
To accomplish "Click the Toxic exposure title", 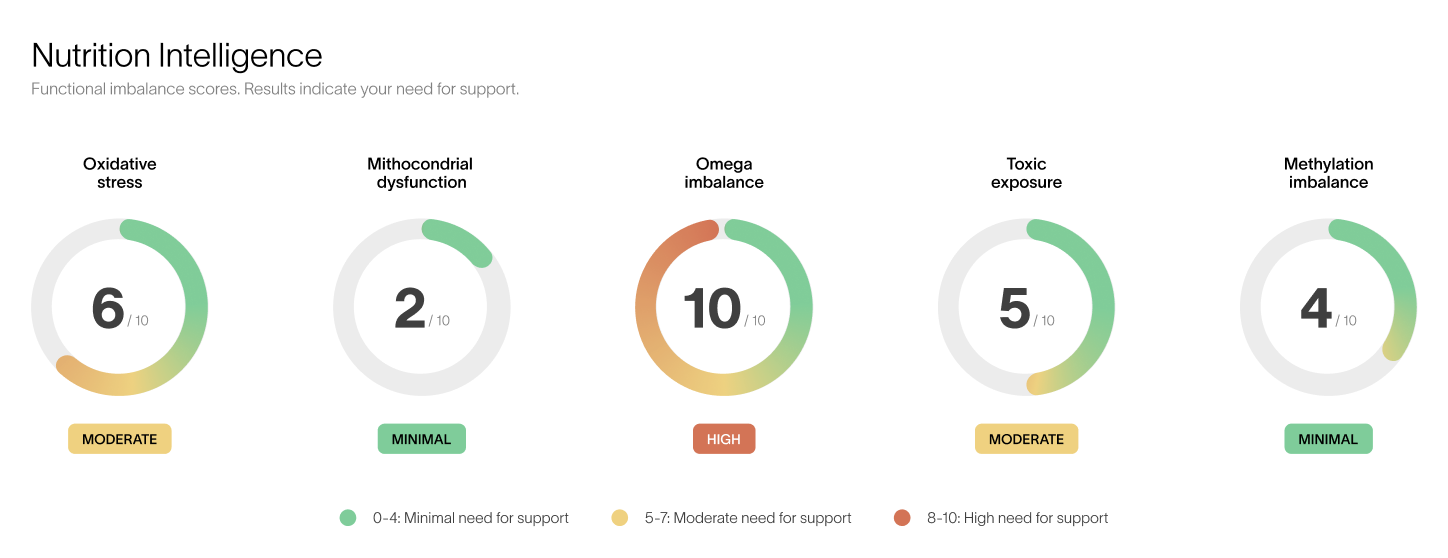I will tap(1026, 173).
